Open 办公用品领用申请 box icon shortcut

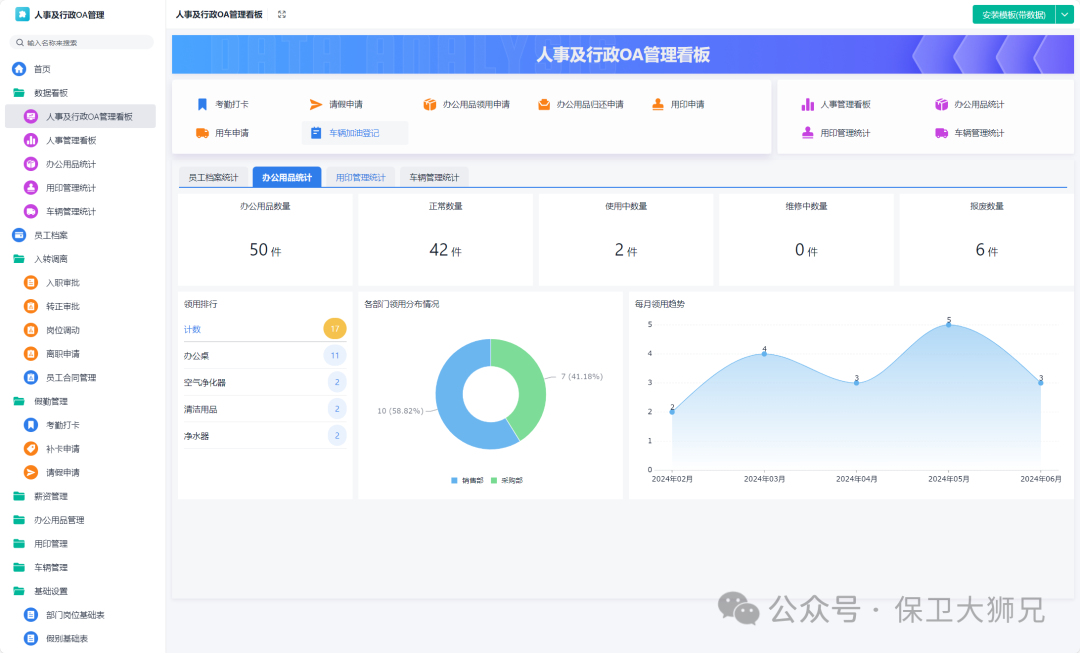[x=430, y=104]
